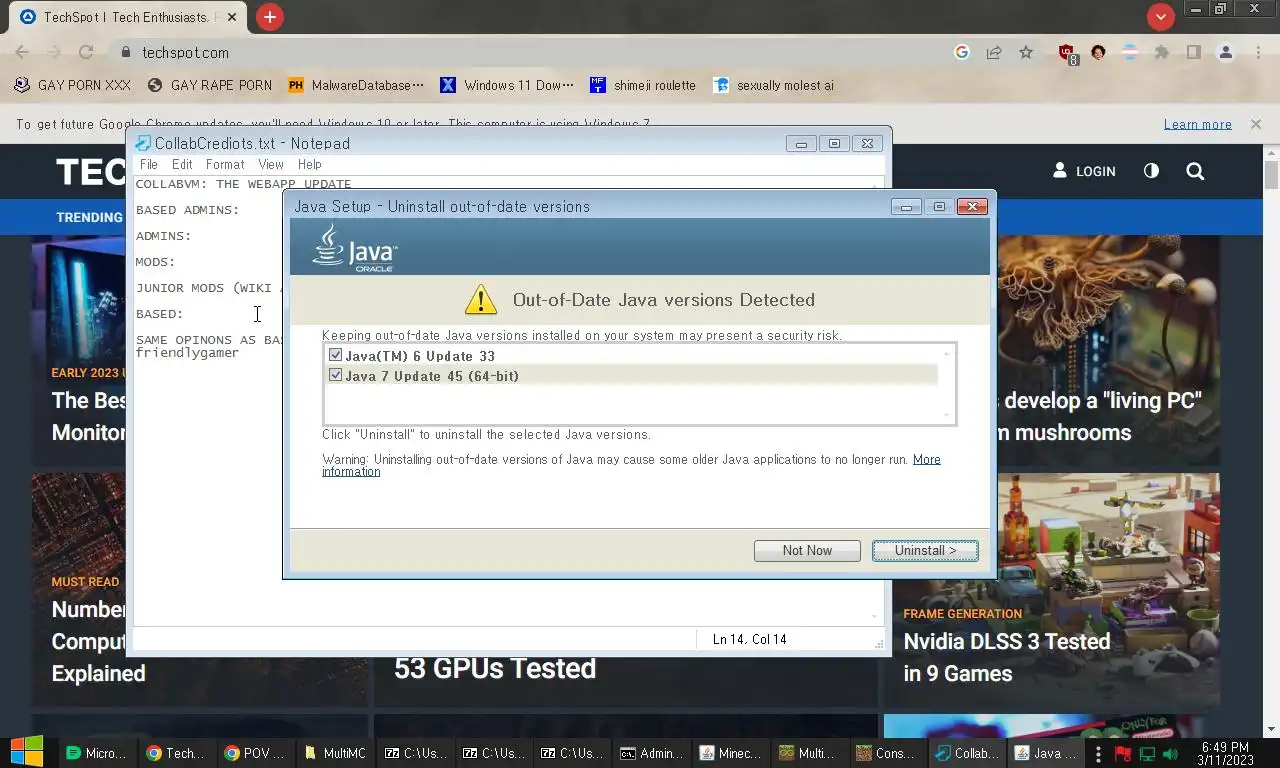Image resolution: width=1280 pixels, height=768 pixels.
Task: Click the MalwareDatabase bookmark
Action: click(x=356, y=85)
